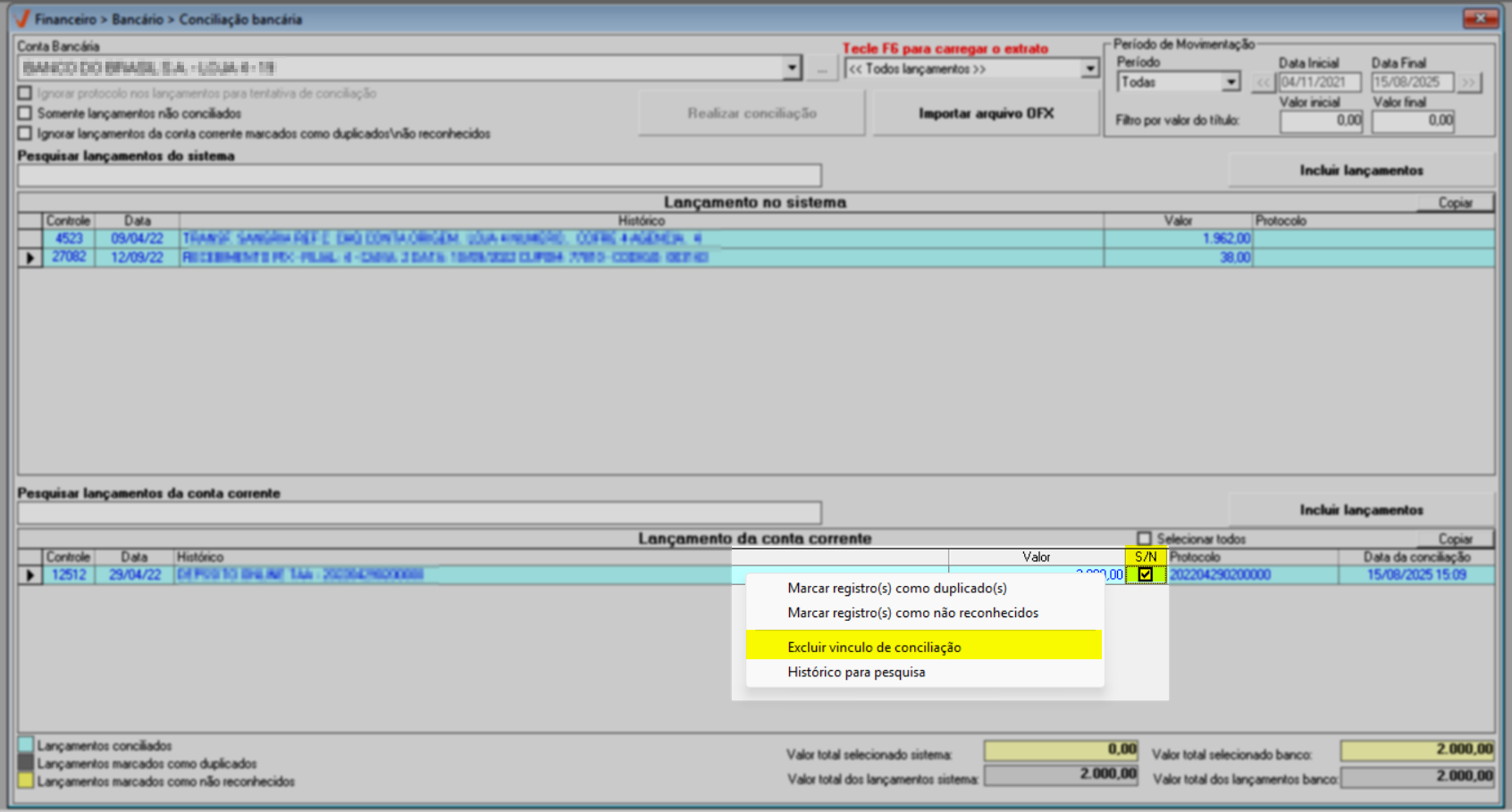
Task: Toggle 'Ignorar lançamentos da conta corrente marcados' checkbox
Action: [25, 133]
